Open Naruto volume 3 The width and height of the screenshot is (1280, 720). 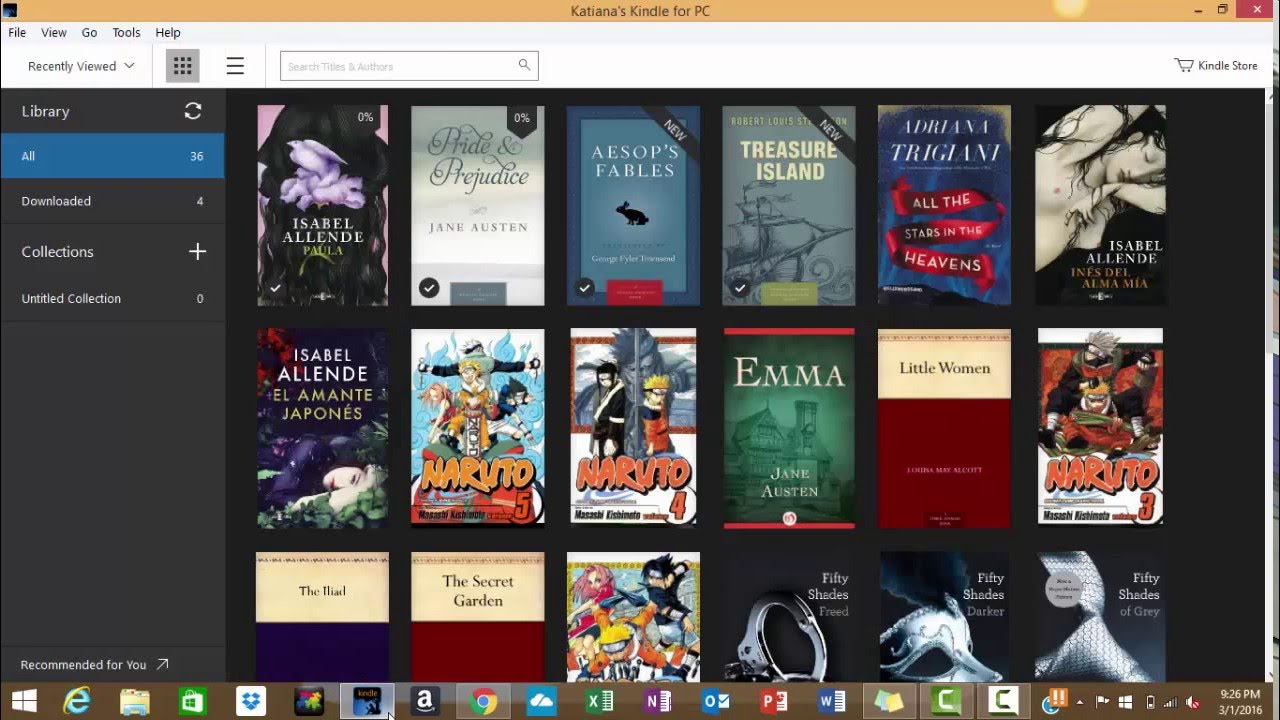(x=1100, y=428)
